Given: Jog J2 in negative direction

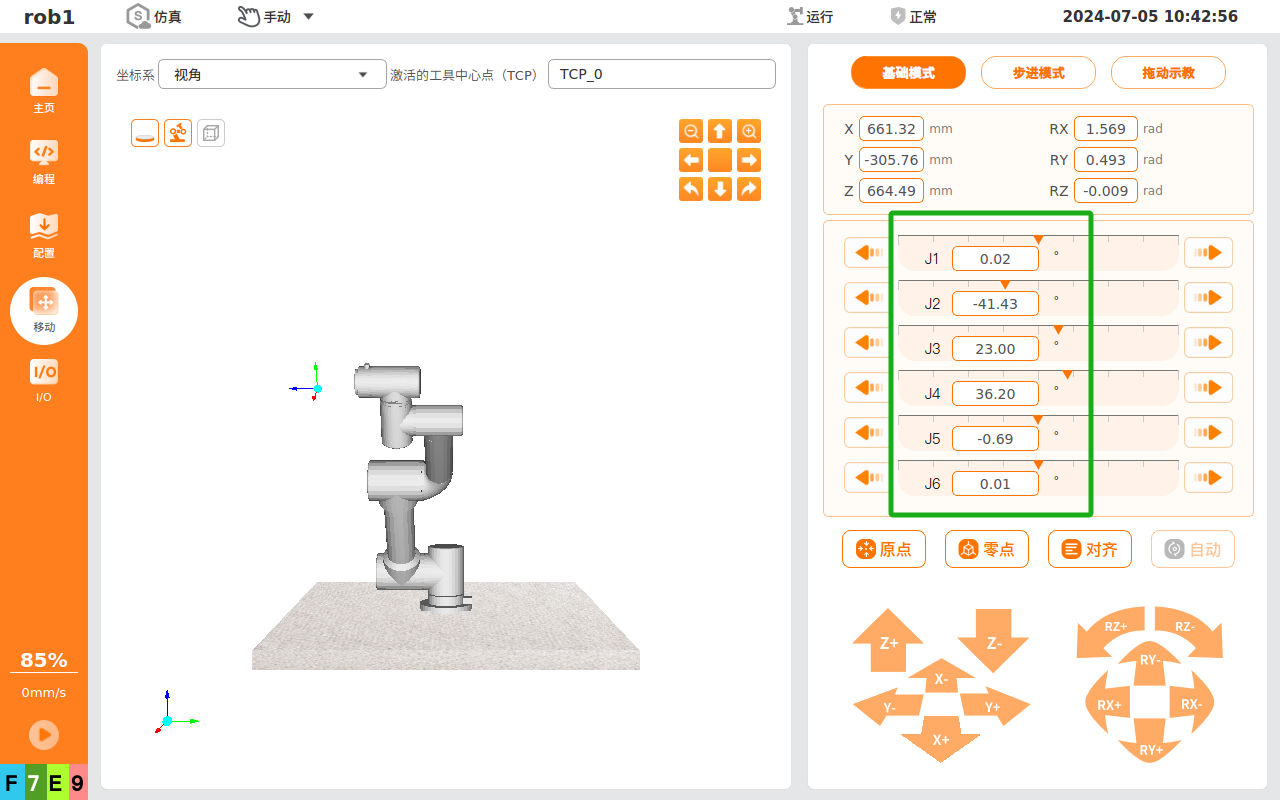Looking at the screenshot, I should pos(868,298).
